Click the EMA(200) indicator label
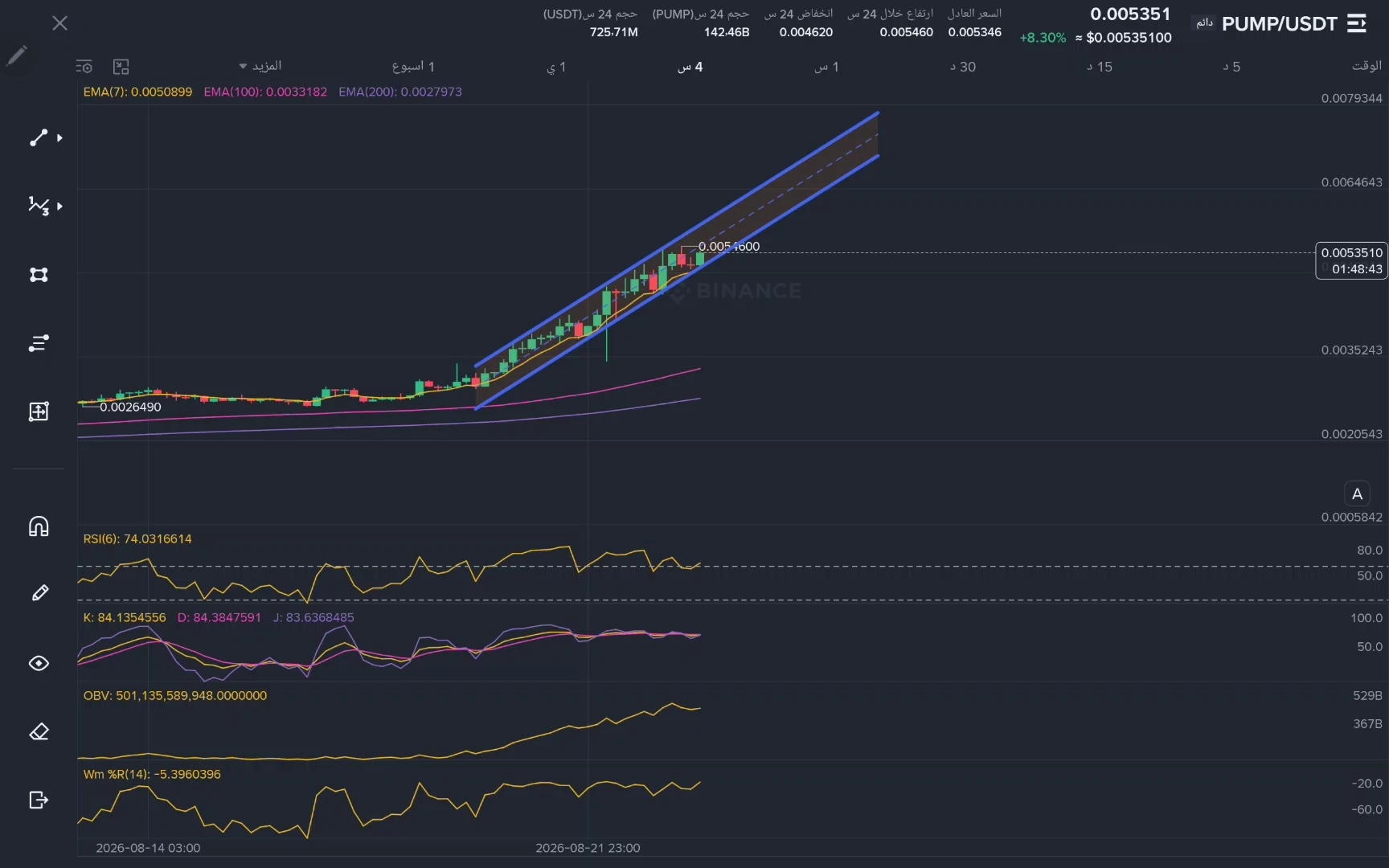This screenshot has height=868, width=1389. (400, 92)
